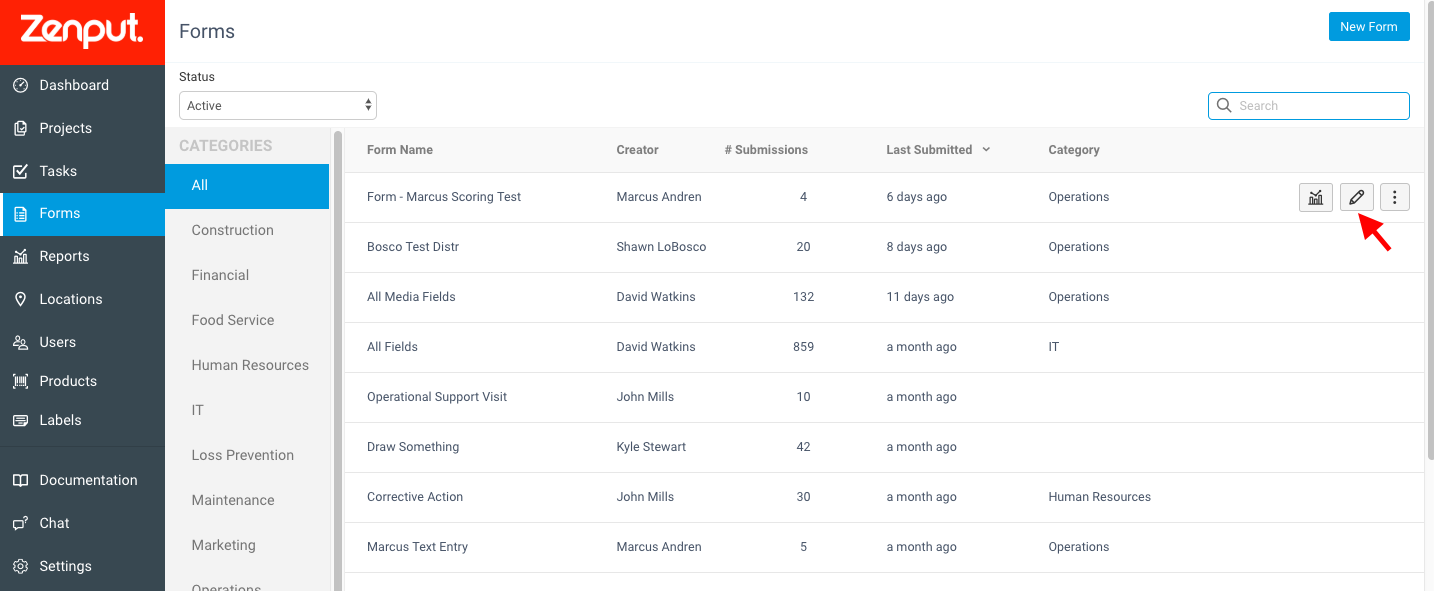Open report chart icon for Marcus Scoring Test row

[x=1316, y=197]
